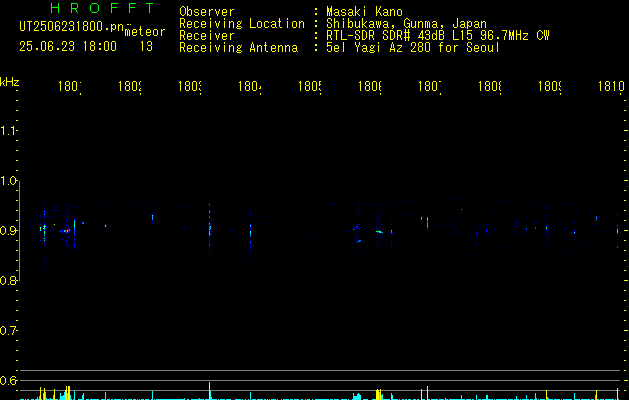Click the 0.9 kHz axis value
The width and height of the screenshot is (629, 400).
click(8, 231)
